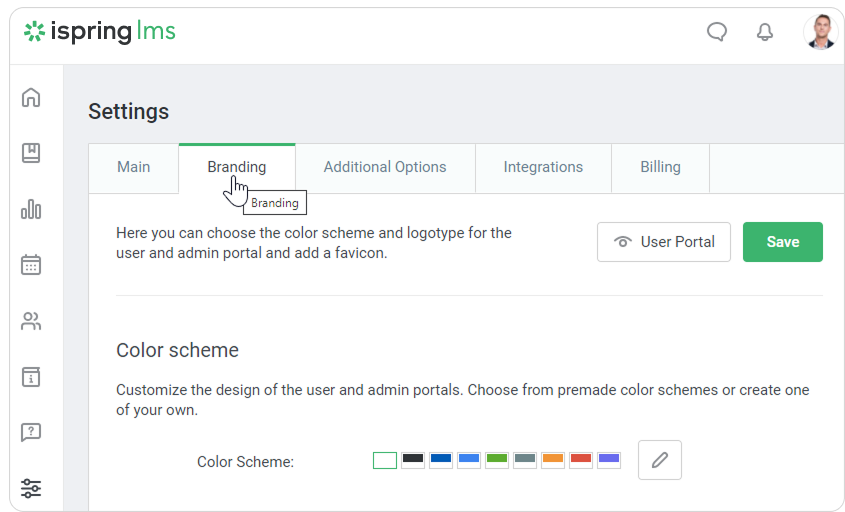Switch to the Billing tab
The image size is (845, 512).
click(660, 167)
